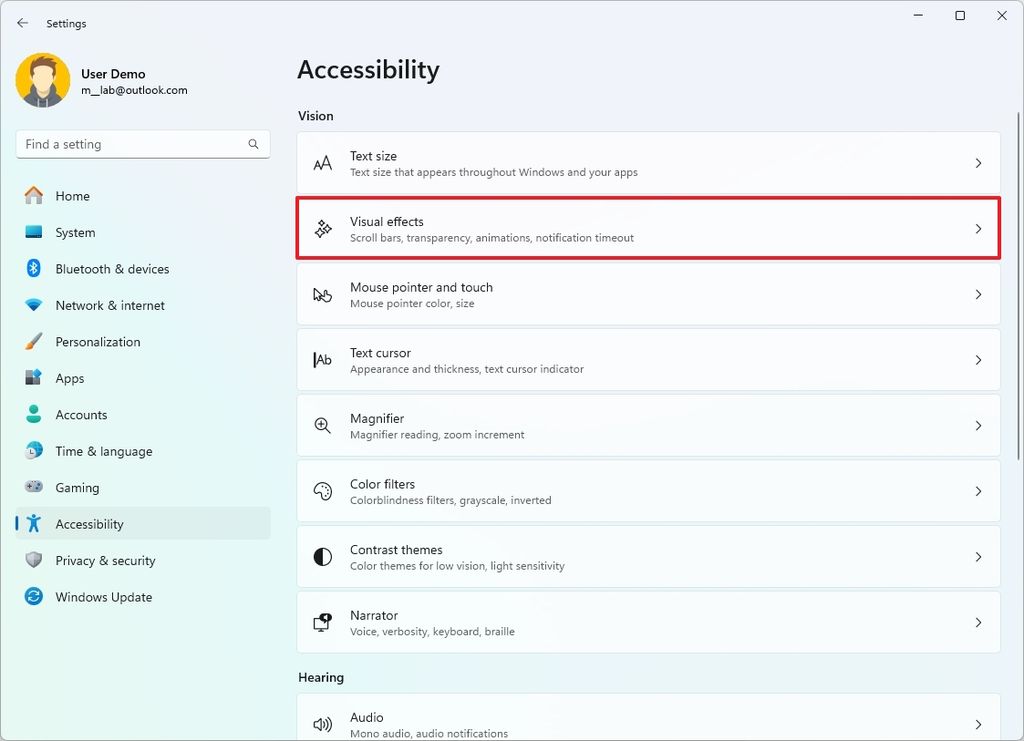Click the Color filters palette icon
Image resolution: width=1024 pixels, height=741 pixels.
point(322,490)
